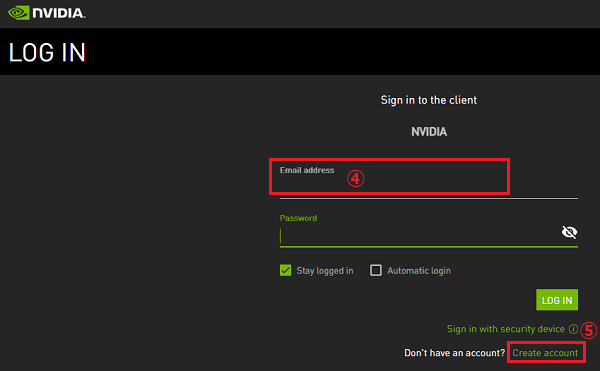Click the Don't have an account text

coord(455,353)
